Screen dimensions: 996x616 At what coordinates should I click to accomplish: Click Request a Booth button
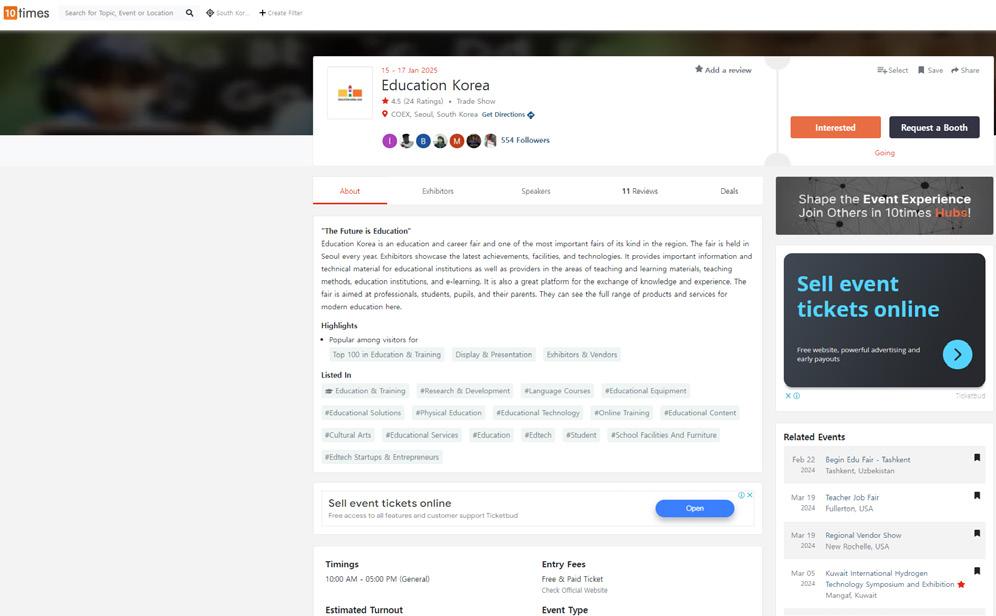(934, 127)
